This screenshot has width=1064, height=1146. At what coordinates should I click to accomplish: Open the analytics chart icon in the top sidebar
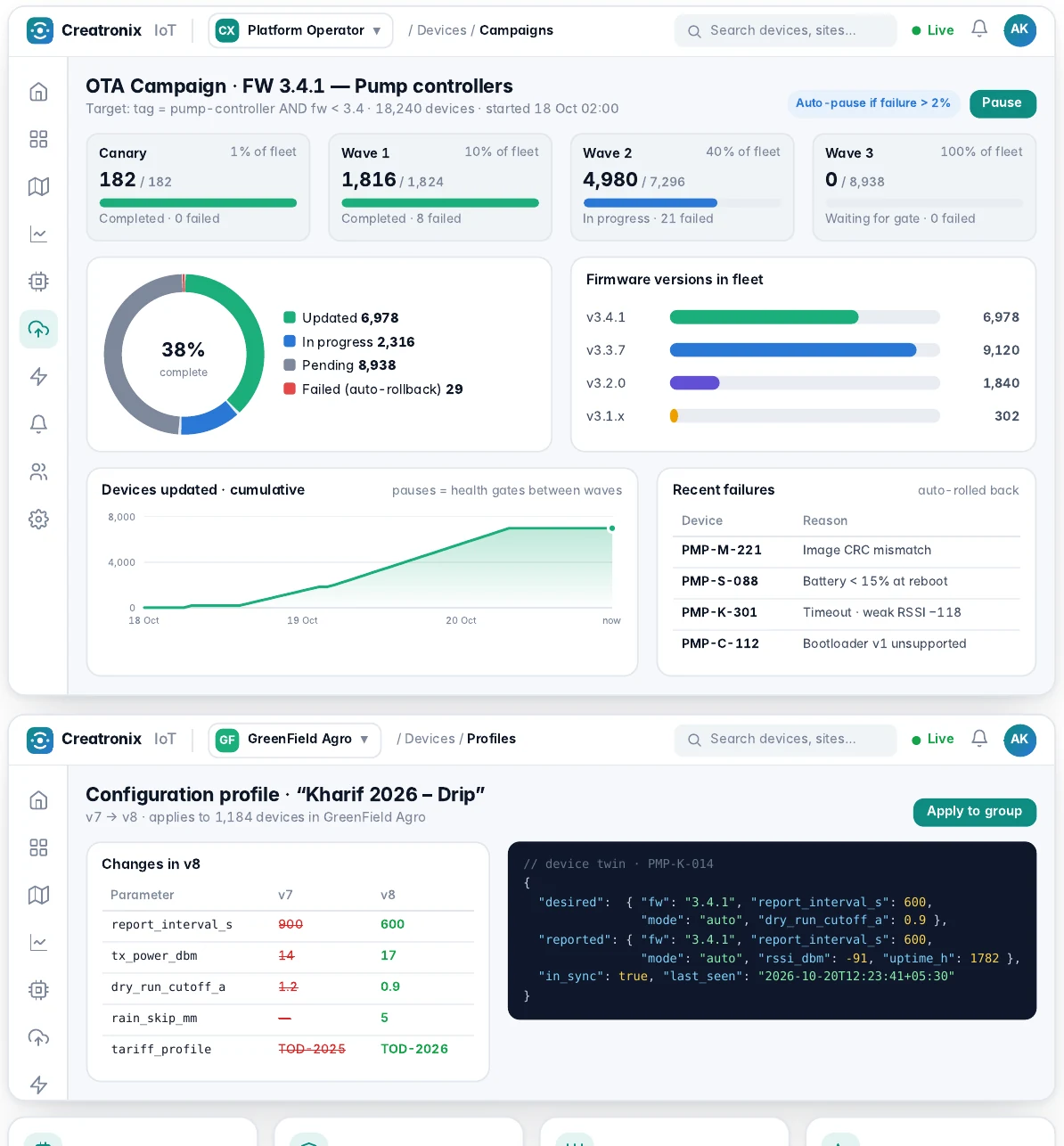38,234
